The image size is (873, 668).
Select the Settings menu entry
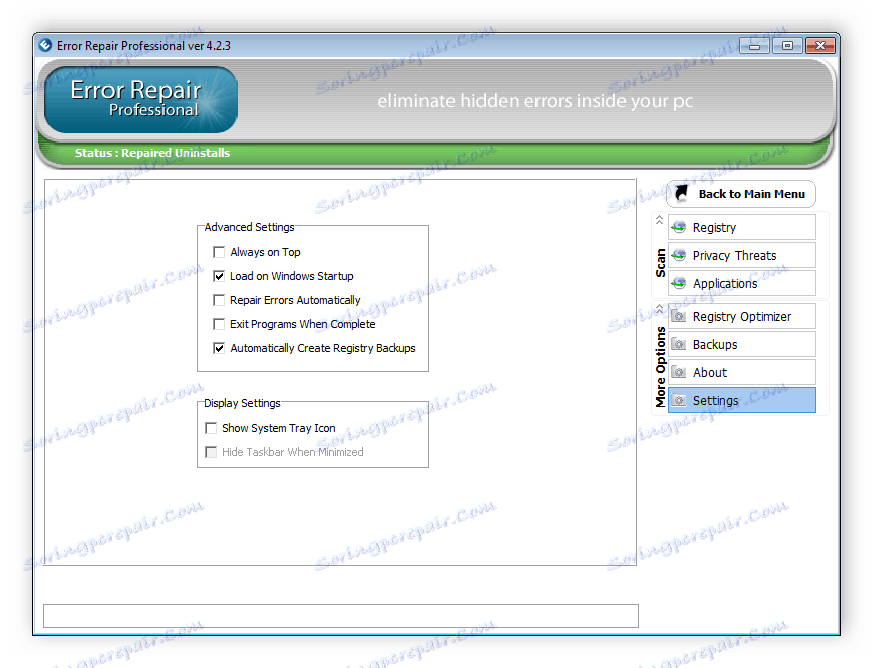pyautogui.click(x=742, y=400)
